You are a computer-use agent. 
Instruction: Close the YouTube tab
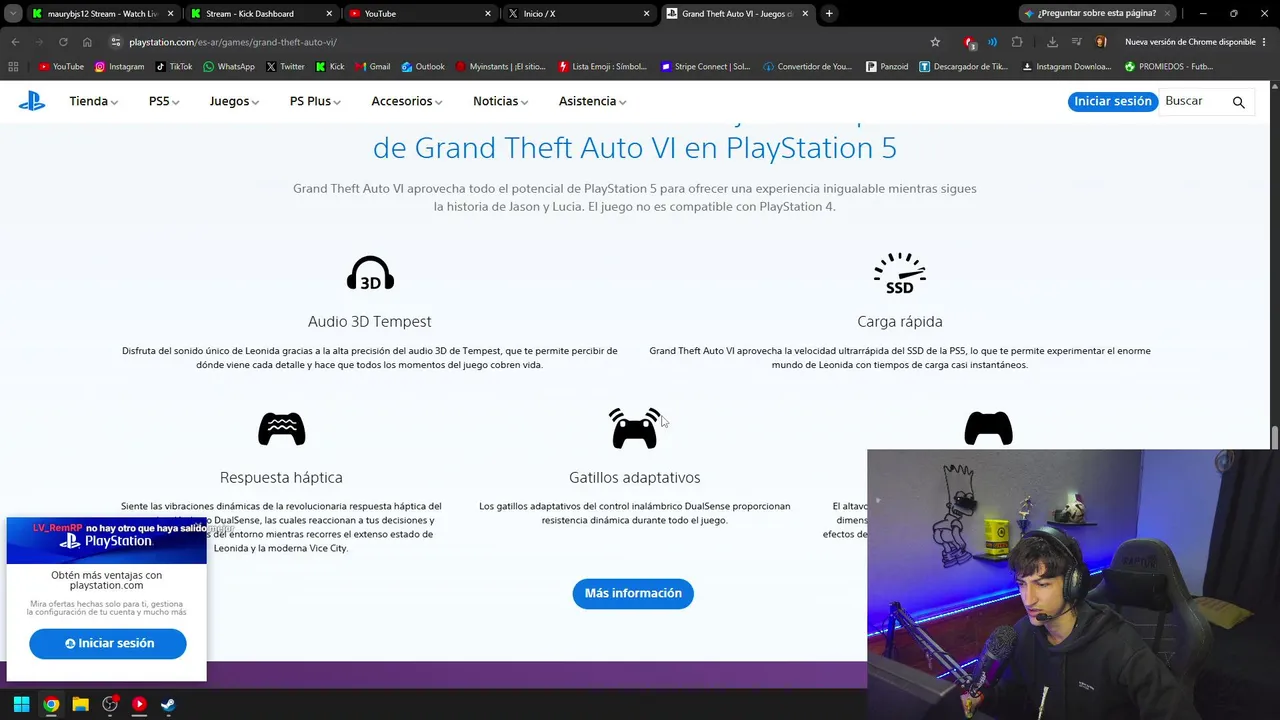488,14
